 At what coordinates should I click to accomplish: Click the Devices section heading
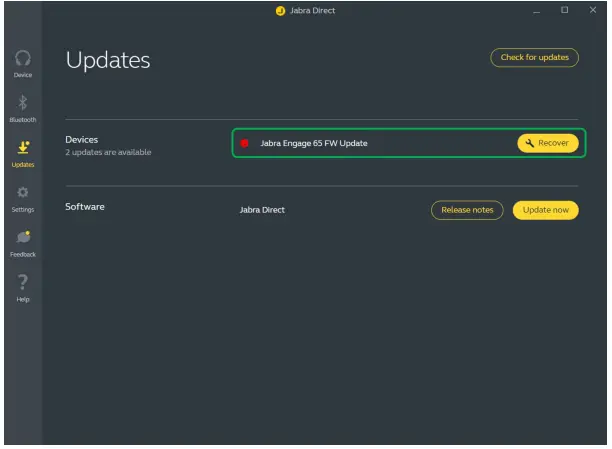tap(82, 139)
